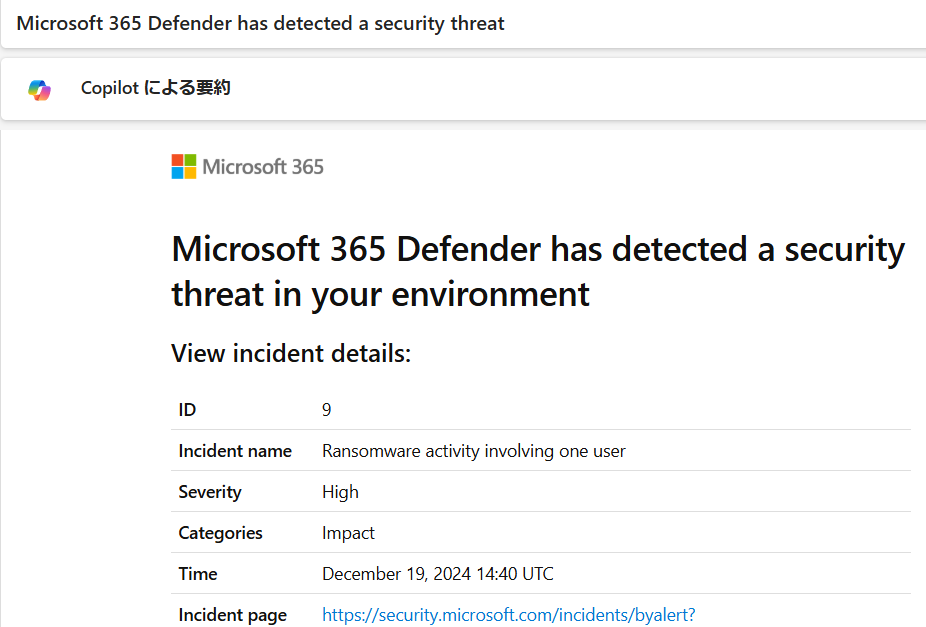This screenshot has height=627, width=926.
Task: Select the December 19, 2024 timestamp
Action: 438,574
